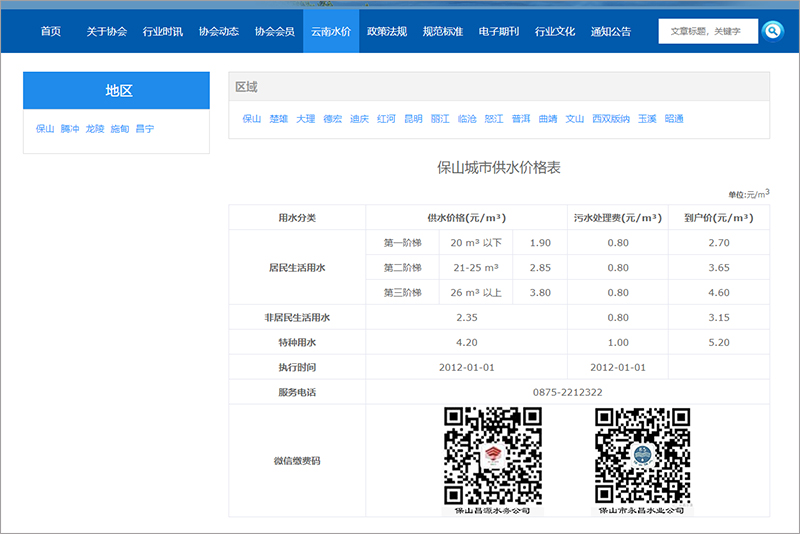Click the 第三阶梯 tier cell
The height and width of the screenshot is (534, 800).
[403, 293]
